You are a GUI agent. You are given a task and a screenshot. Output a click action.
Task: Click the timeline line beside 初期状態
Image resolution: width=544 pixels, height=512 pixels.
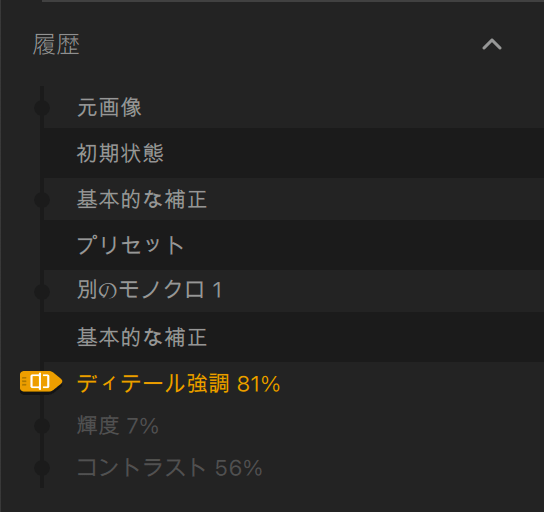point(42,153)
